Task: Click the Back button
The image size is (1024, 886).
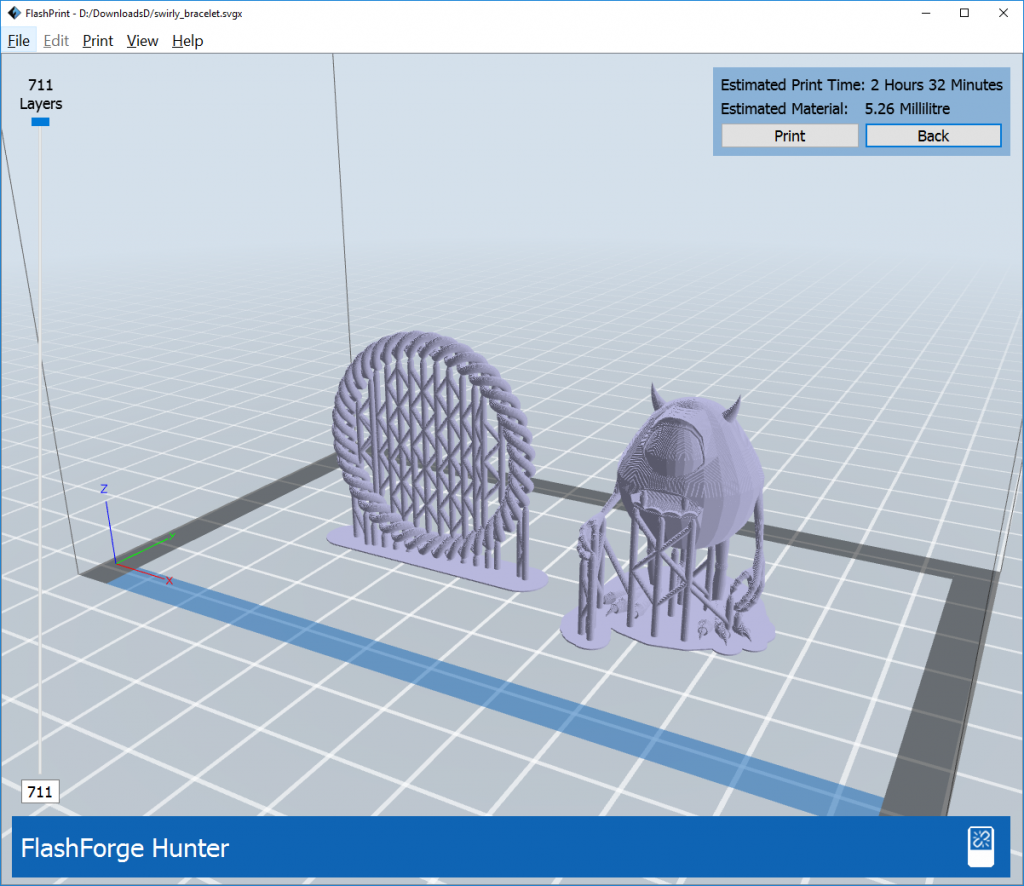Action: pyautogui.click(x=933, y=136)
